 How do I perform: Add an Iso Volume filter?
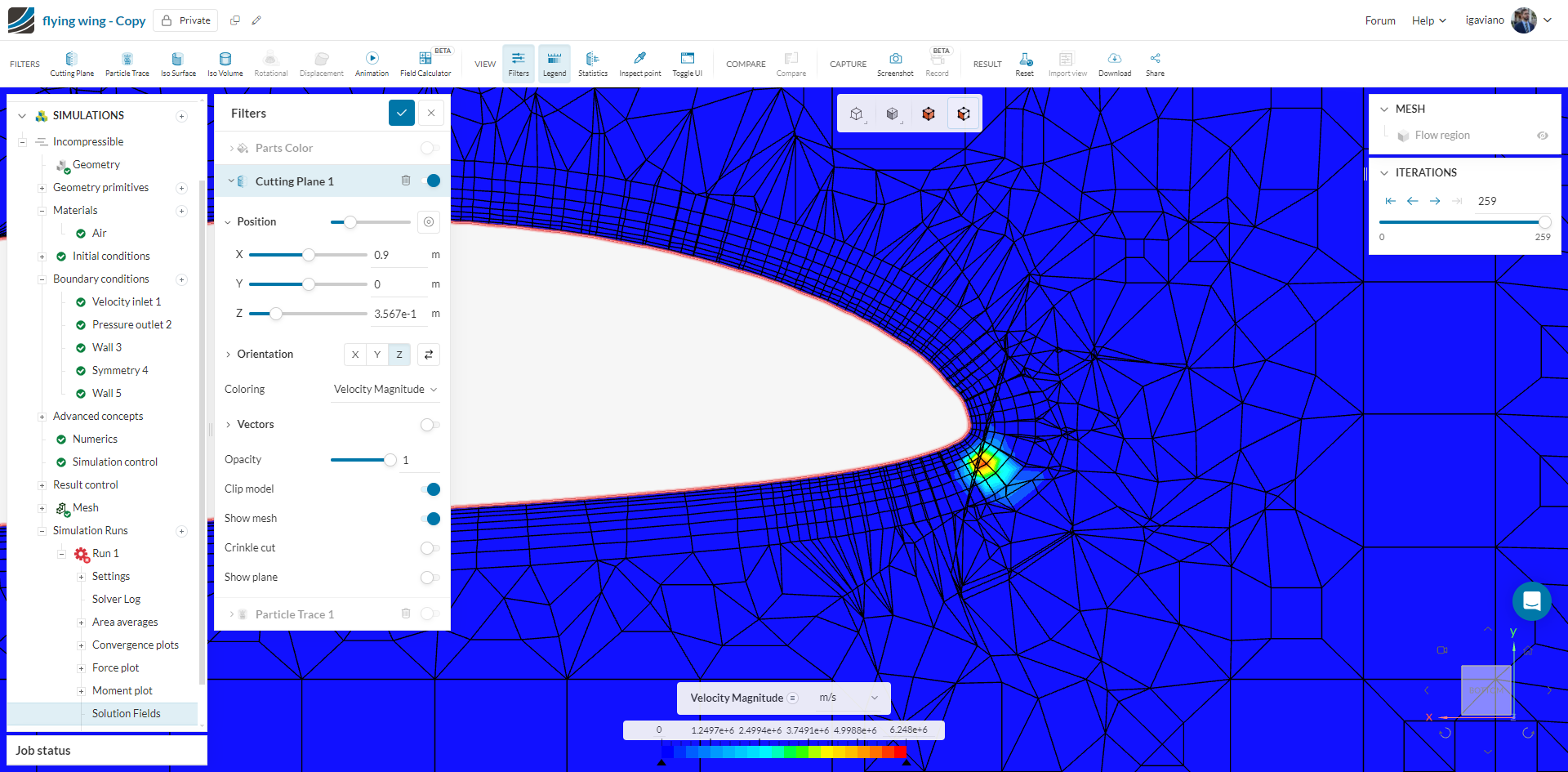225,64
